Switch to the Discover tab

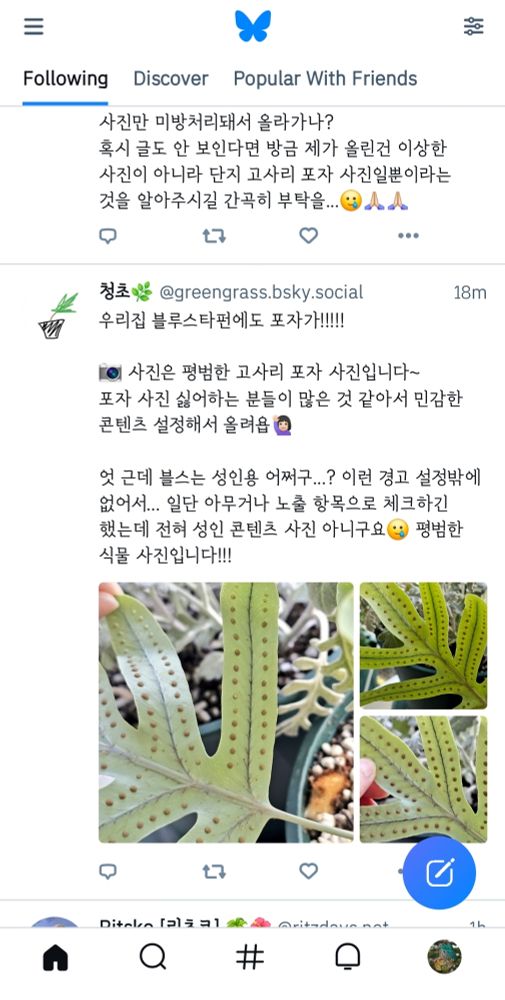(171, 78)
